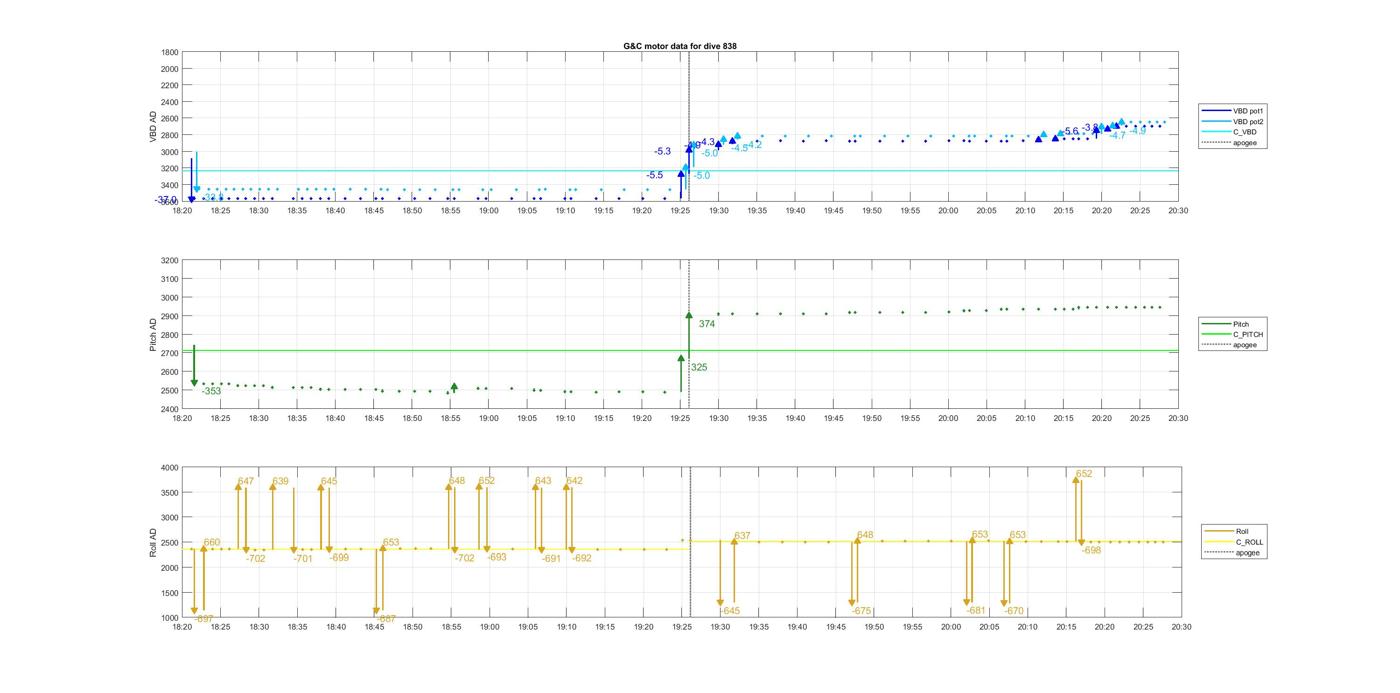Viewport: 1400px width, 693px height.
Task: Click the 'Pitch AD' y-axis label
Action: point(154,335)
